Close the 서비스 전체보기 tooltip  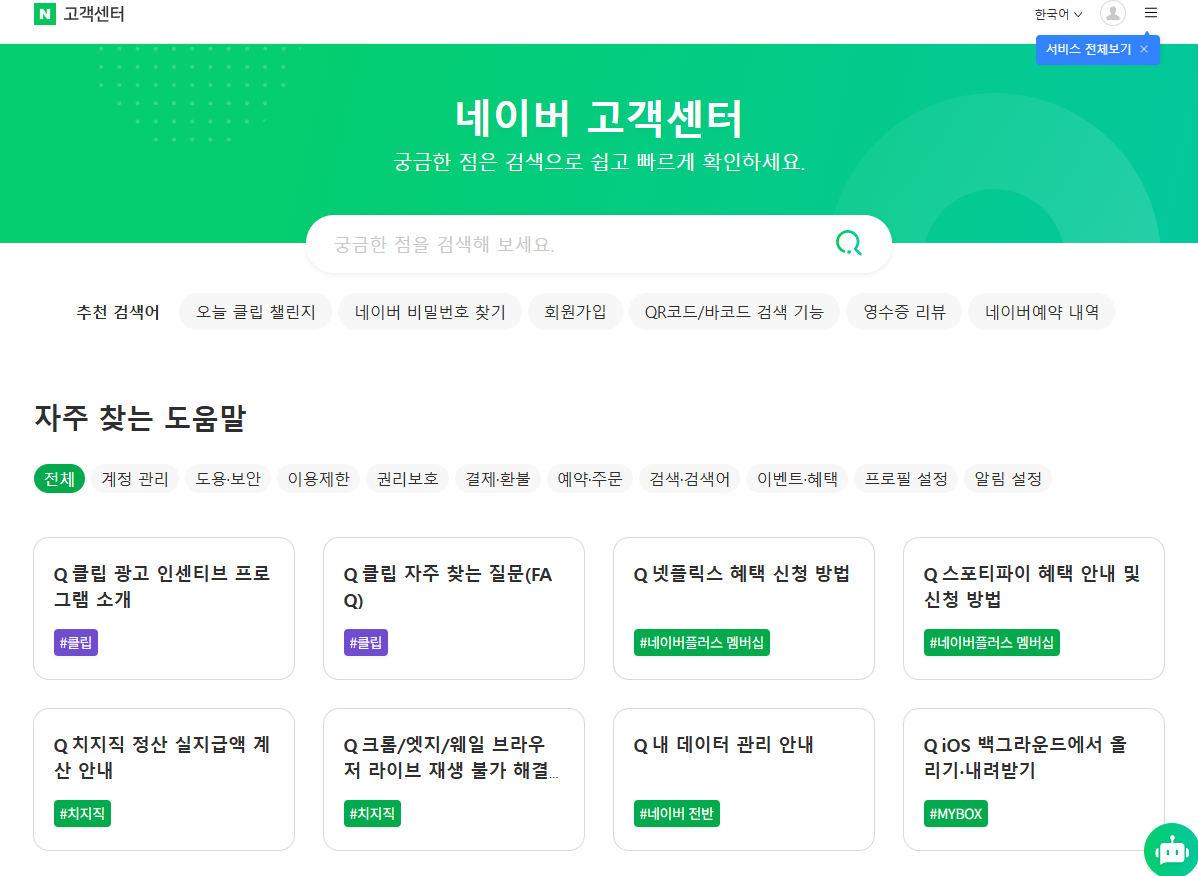tap(1144, 49)
